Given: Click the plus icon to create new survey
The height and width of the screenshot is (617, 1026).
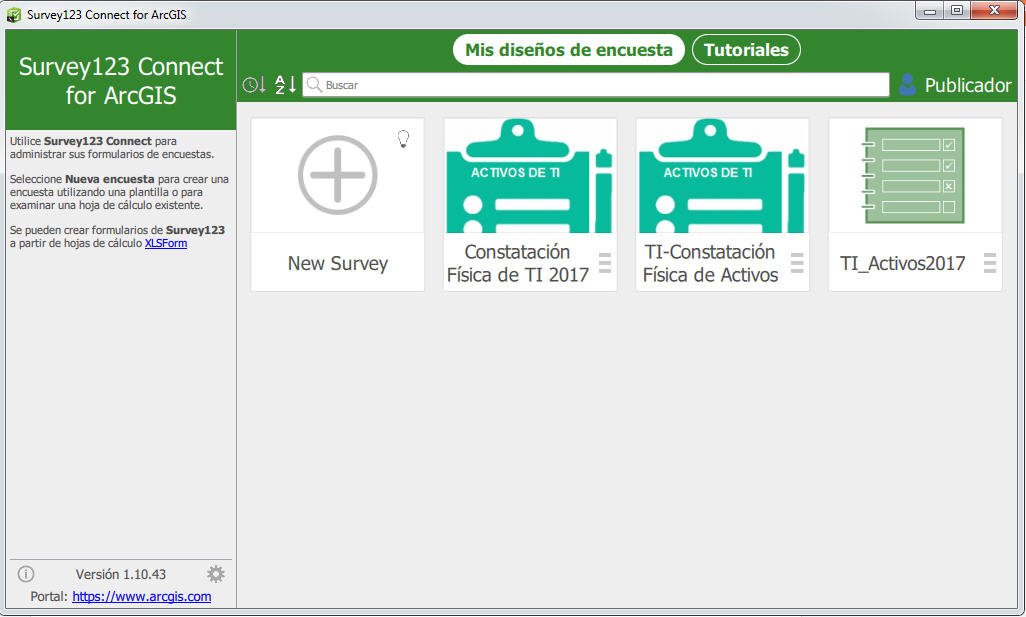Looking at the screenshot, I should tap(337, 175).
